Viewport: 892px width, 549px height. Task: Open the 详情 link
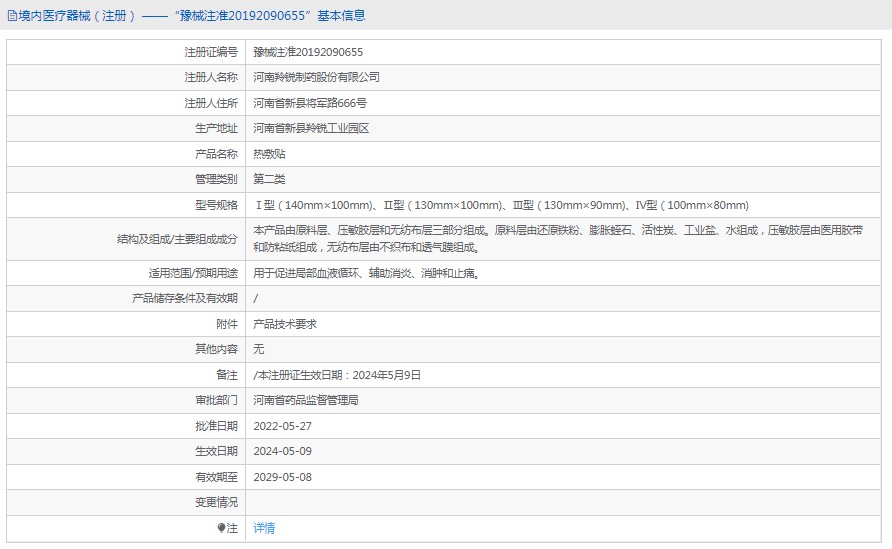264,528
